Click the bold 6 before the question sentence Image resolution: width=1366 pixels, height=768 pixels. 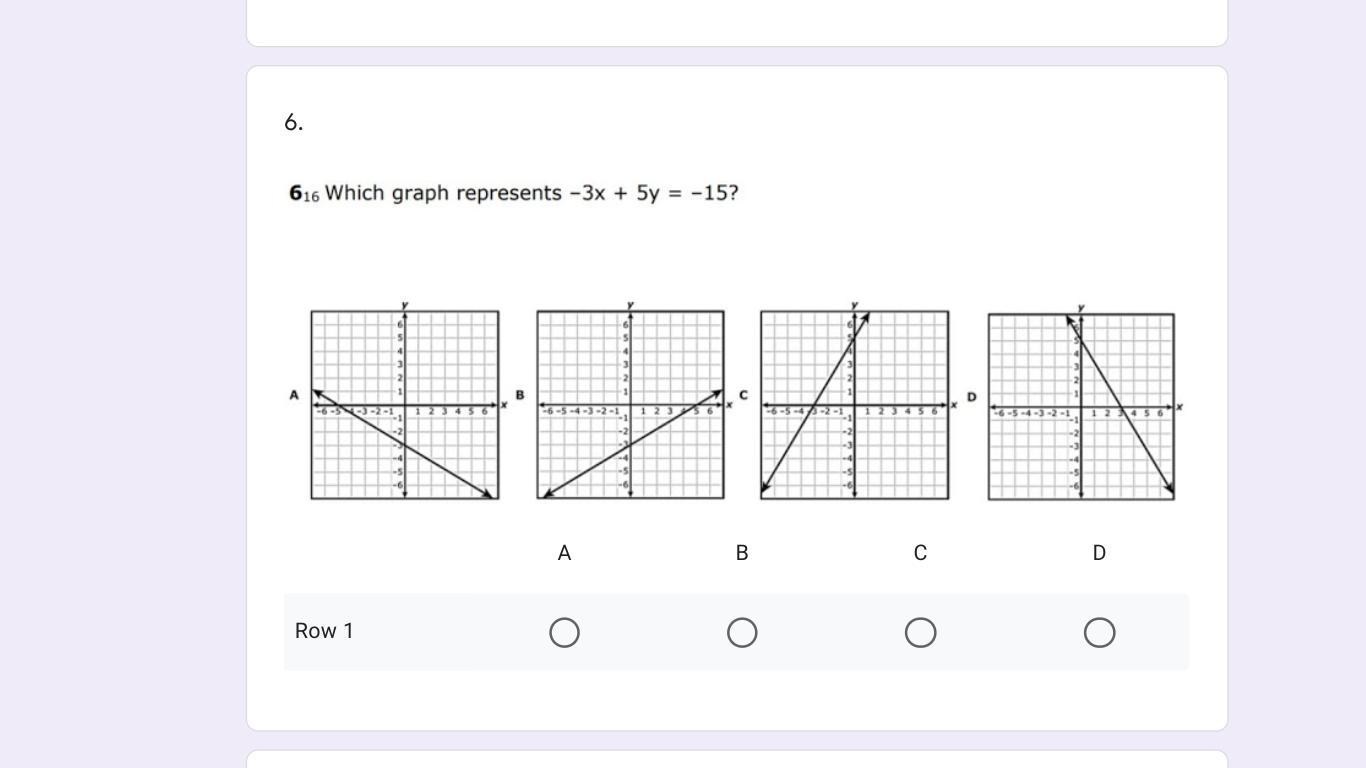pos(295,193)
